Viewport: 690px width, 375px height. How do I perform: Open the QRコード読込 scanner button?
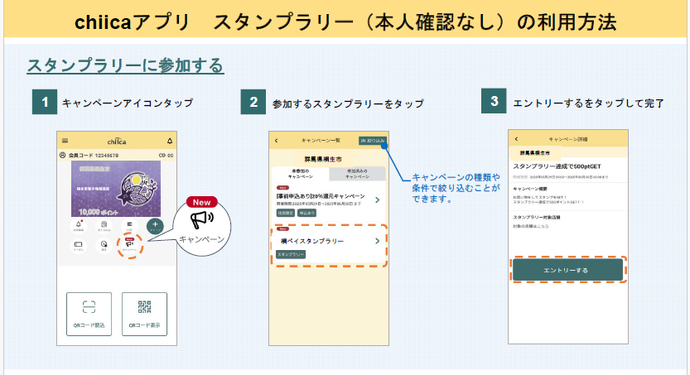click(89, 314)
